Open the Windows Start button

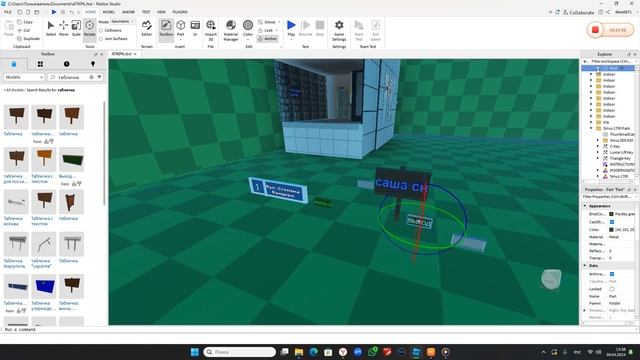coord(195,352)
